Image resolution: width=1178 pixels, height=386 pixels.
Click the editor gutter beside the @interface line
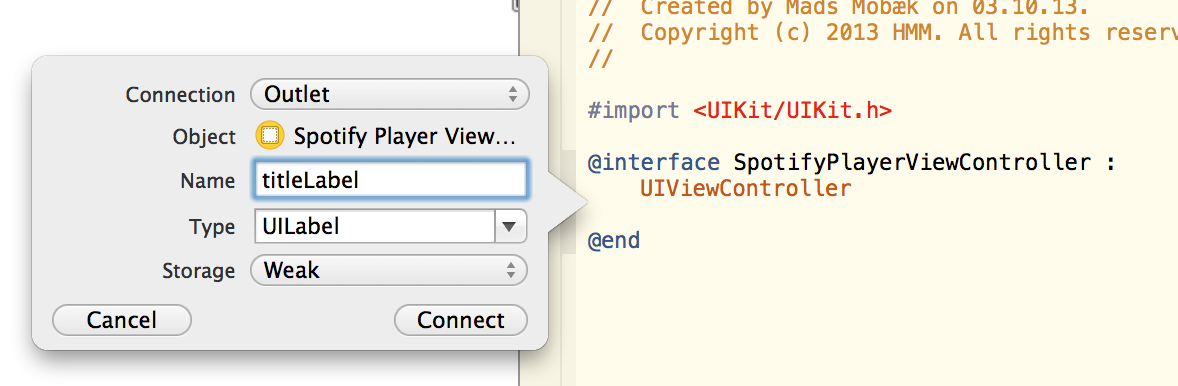[568, 163]
